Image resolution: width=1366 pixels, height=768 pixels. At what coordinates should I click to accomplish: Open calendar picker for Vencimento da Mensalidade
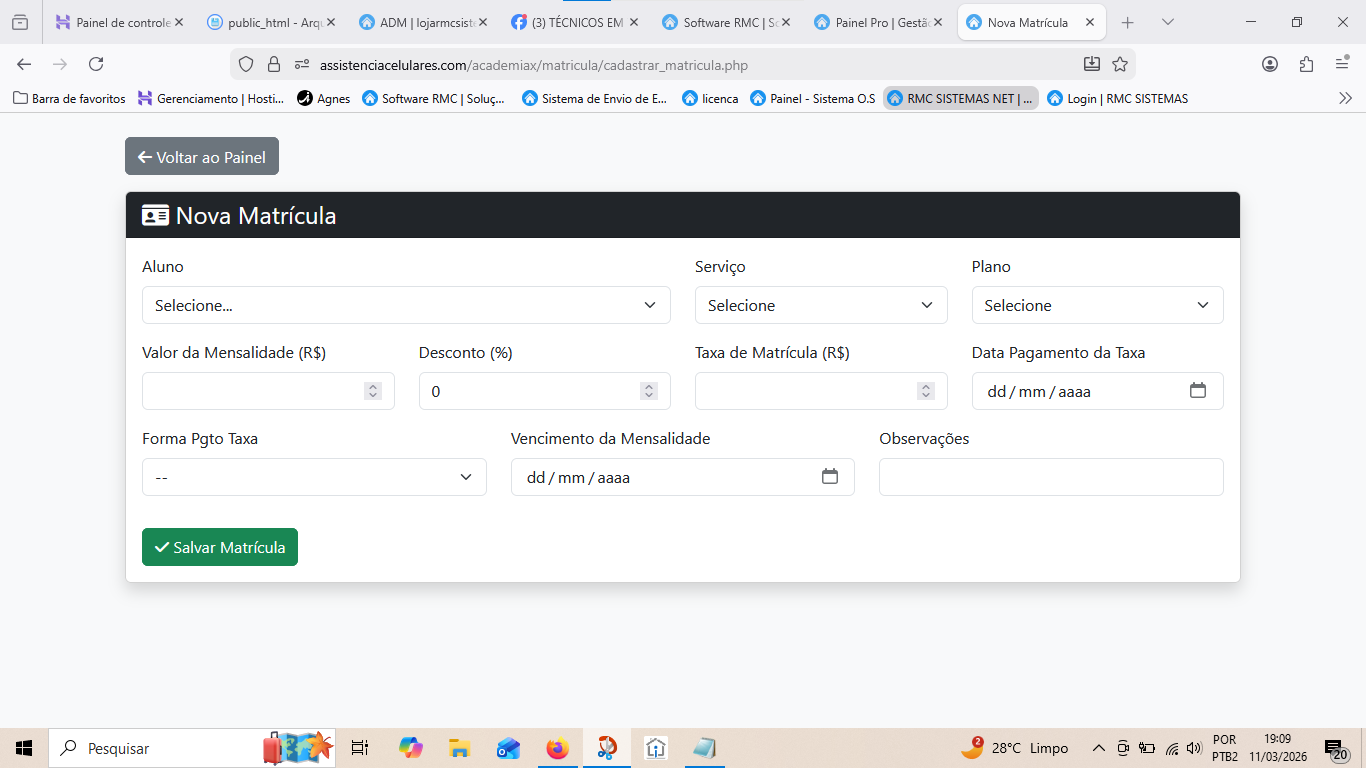point(829,477)
